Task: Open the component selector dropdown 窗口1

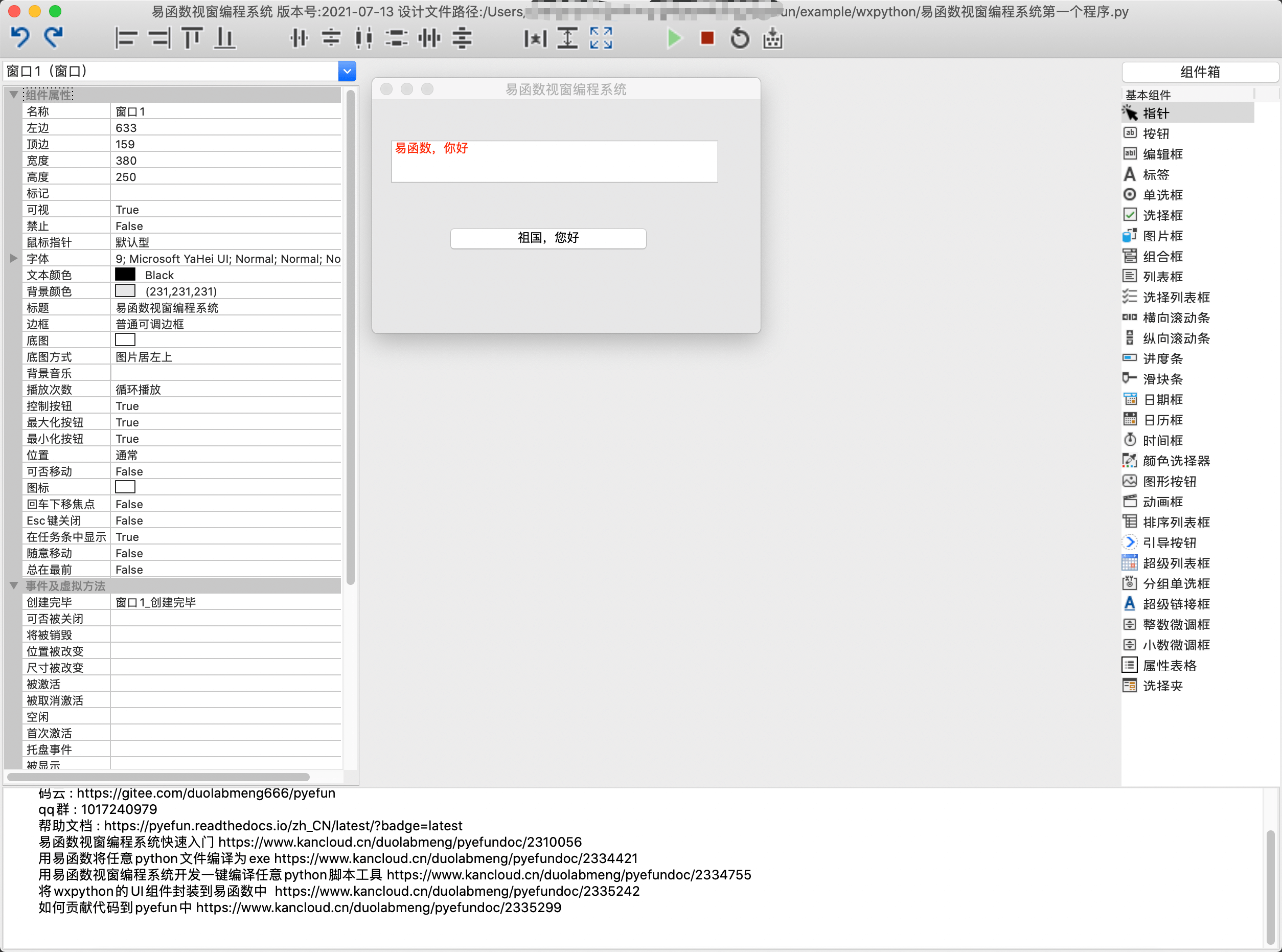Action: pyautogui.click(x=347, y=71)
